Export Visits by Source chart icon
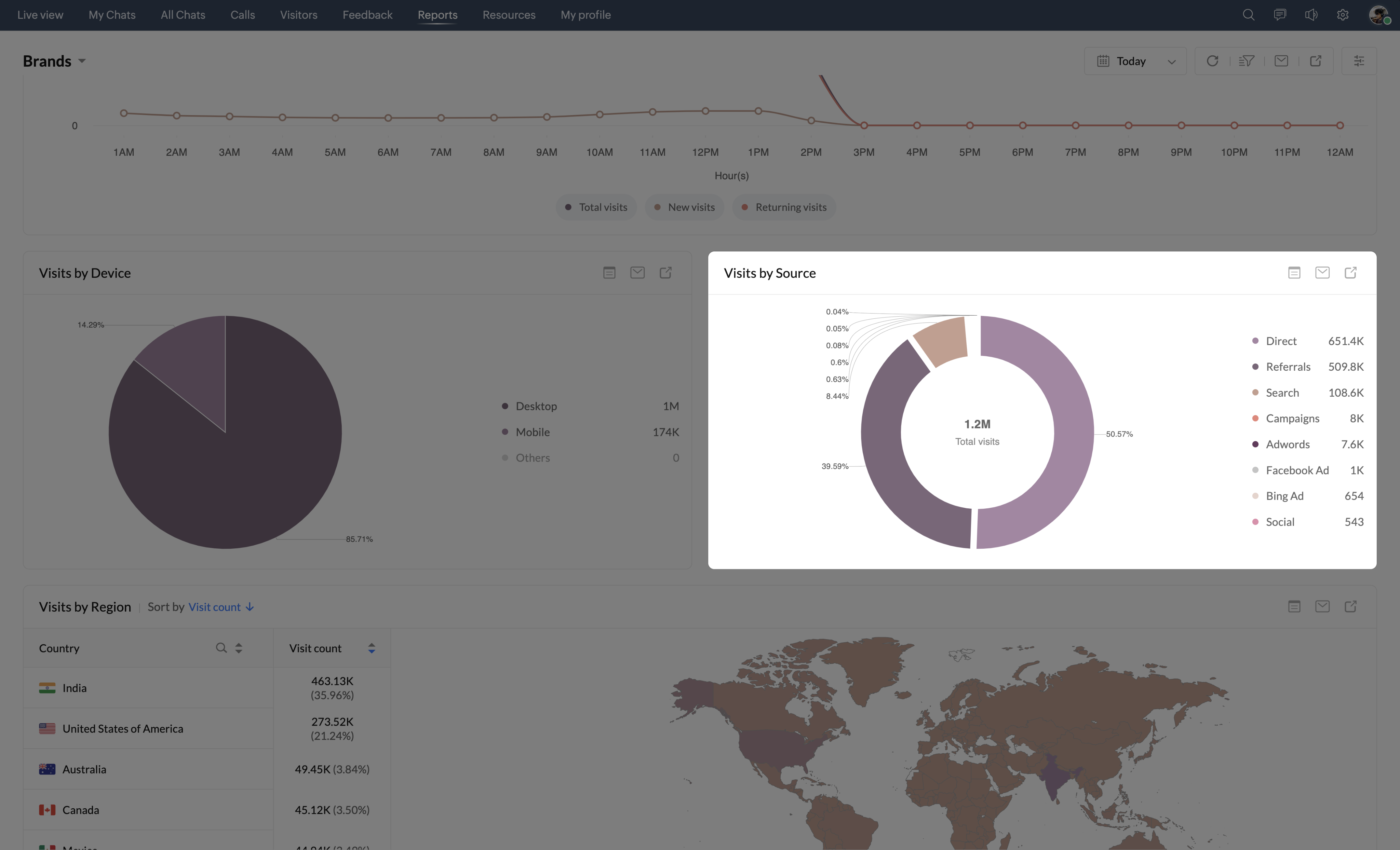1400x850 pixels. click(x=1350, y=273)
